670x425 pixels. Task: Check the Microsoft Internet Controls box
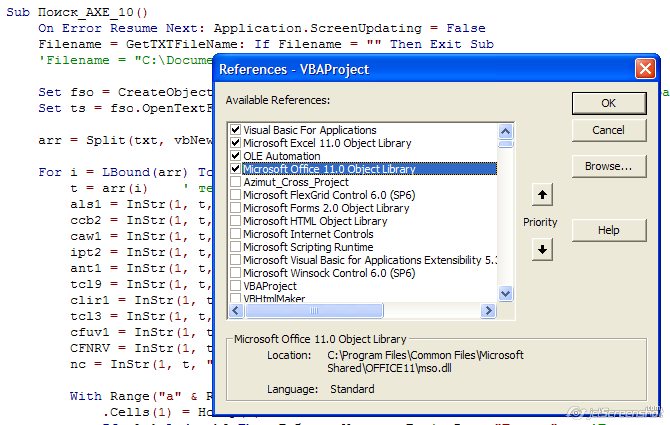[x=235, y=234]
